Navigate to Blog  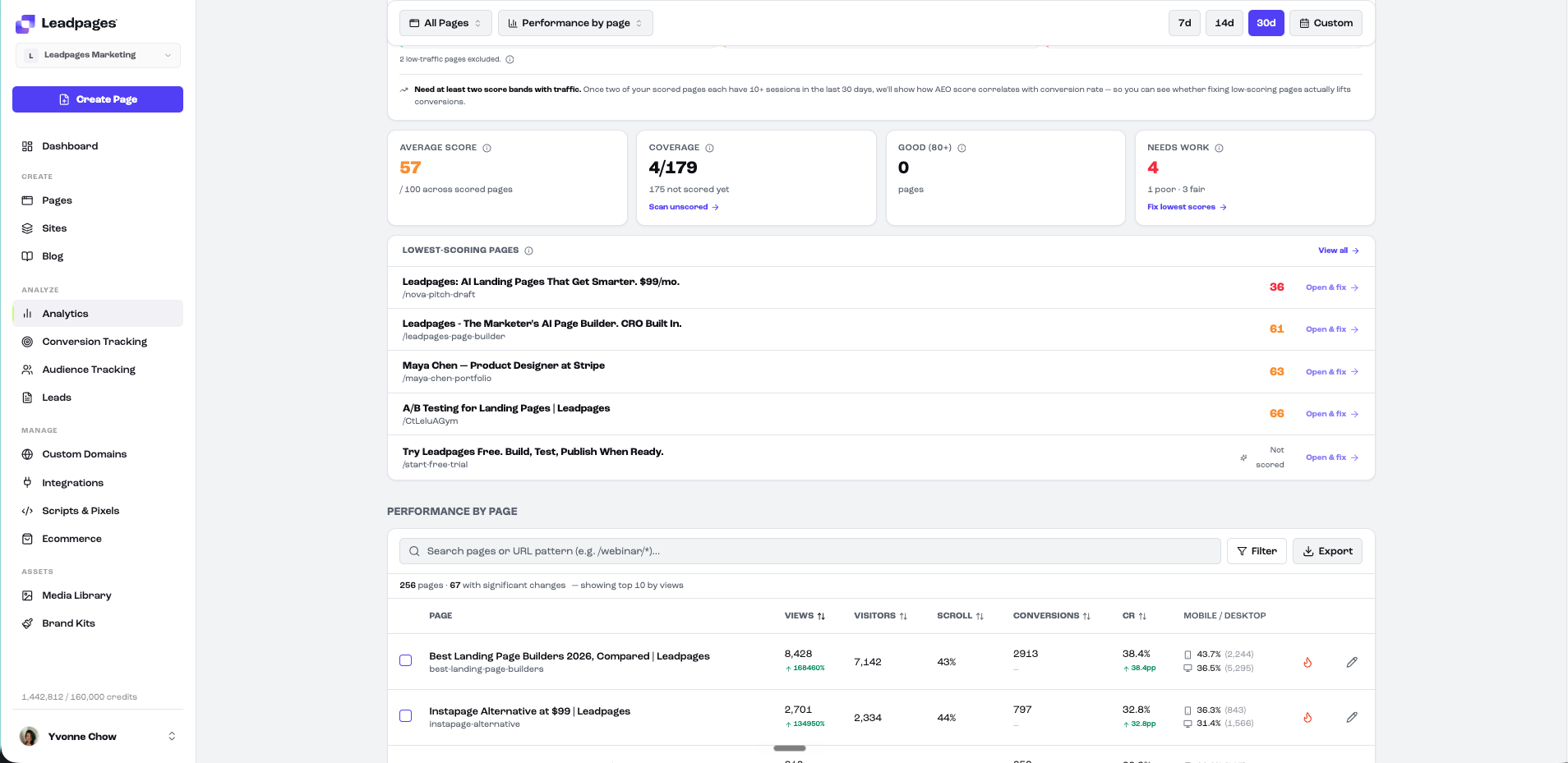[98, 256]
